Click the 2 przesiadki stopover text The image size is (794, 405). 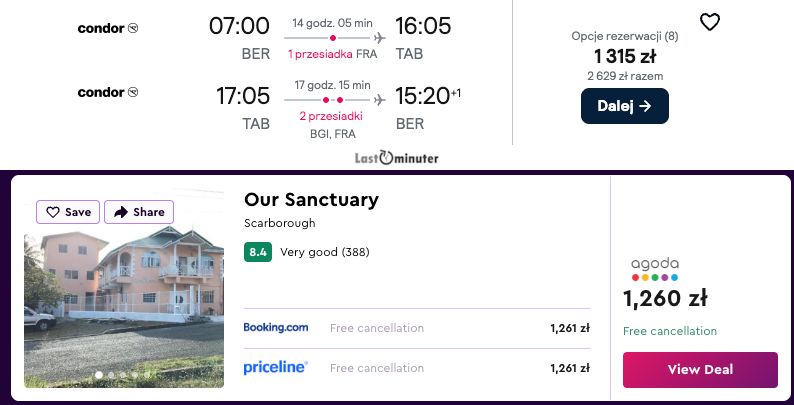point(330,116)
